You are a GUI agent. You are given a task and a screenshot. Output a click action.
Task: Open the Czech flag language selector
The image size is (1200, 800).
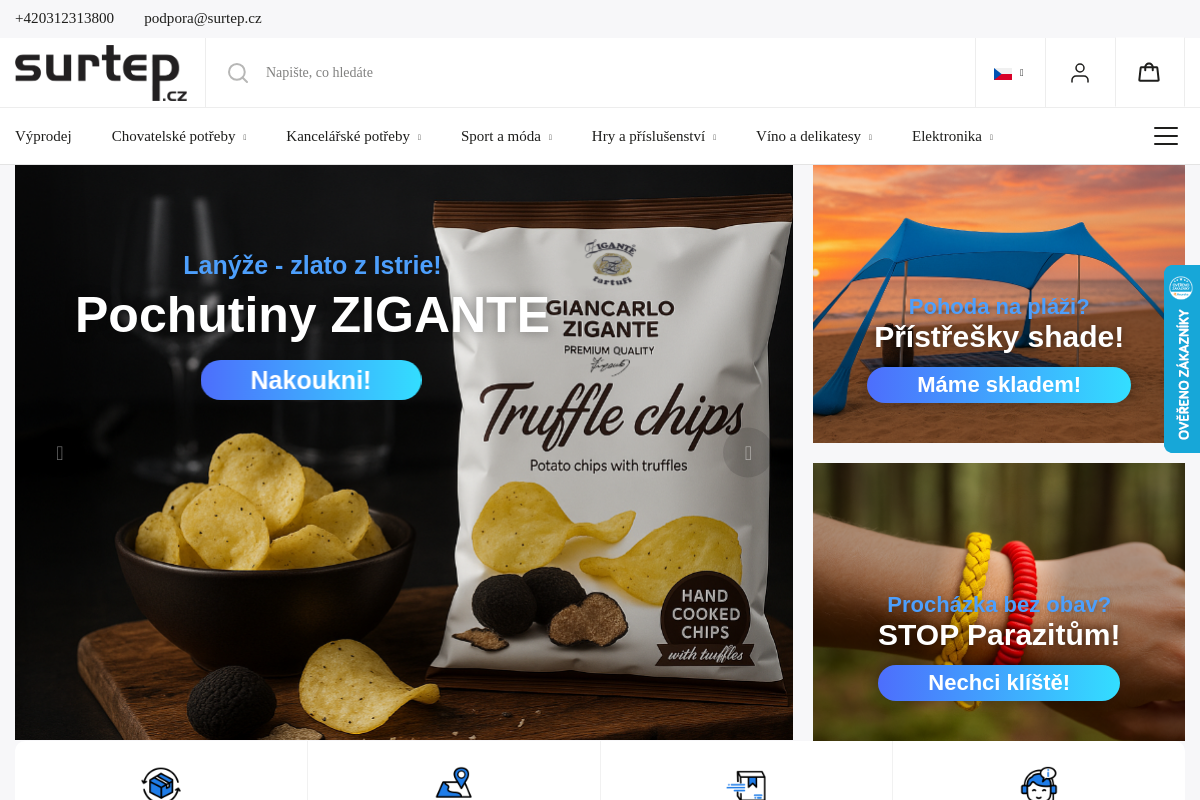[1008, 73]
